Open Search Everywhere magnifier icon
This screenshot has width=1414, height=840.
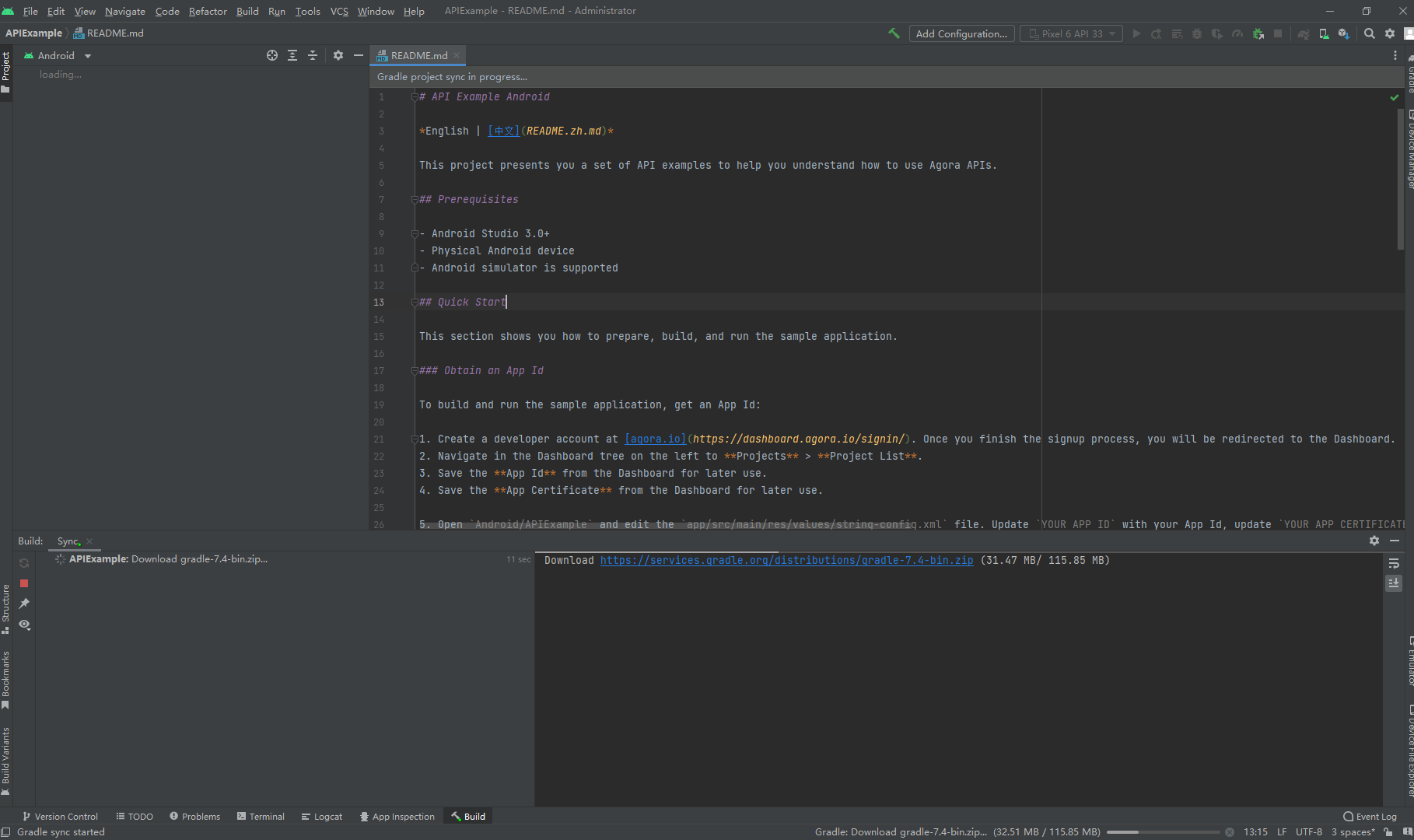pyautogui.click(x=1370, y=33)
